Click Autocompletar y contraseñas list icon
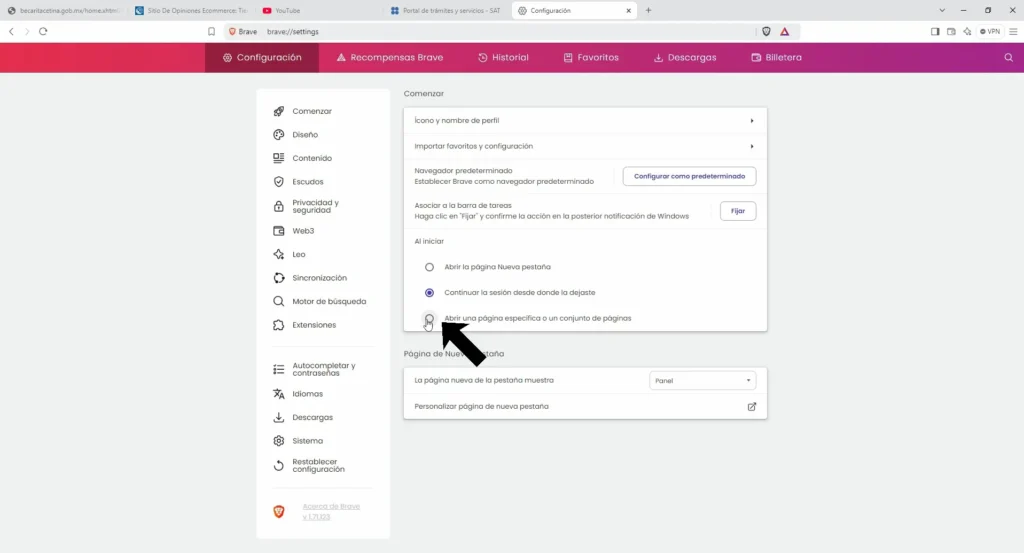Screen dimensions: 1024x553 point(279,370)
